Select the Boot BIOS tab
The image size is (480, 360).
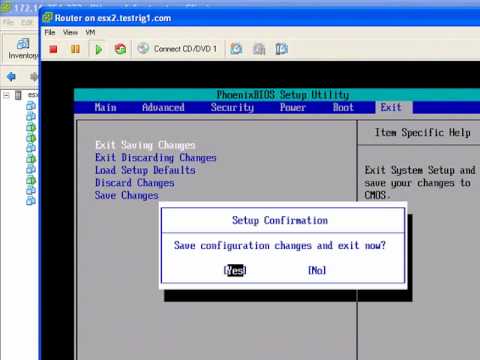pos(343,107)
